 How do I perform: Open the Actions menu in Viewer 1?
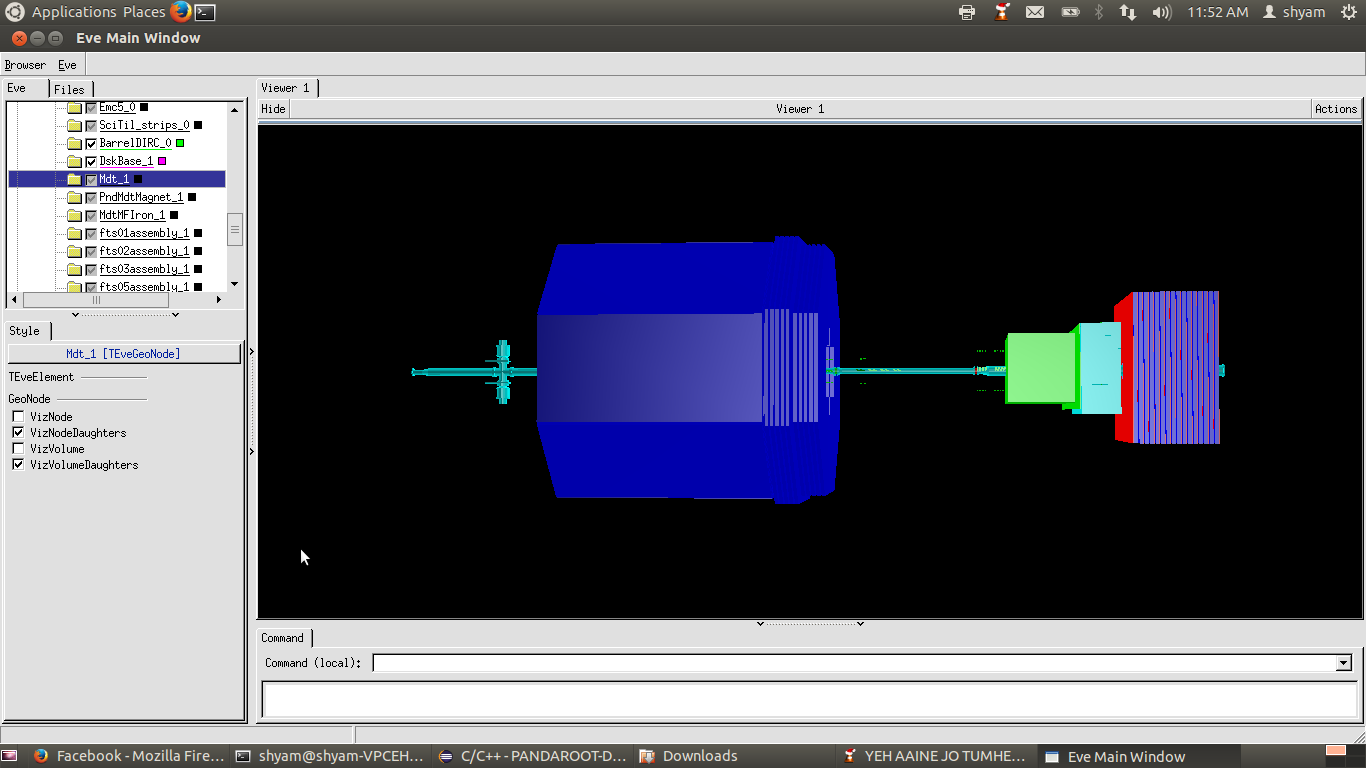click(1335, 109)
